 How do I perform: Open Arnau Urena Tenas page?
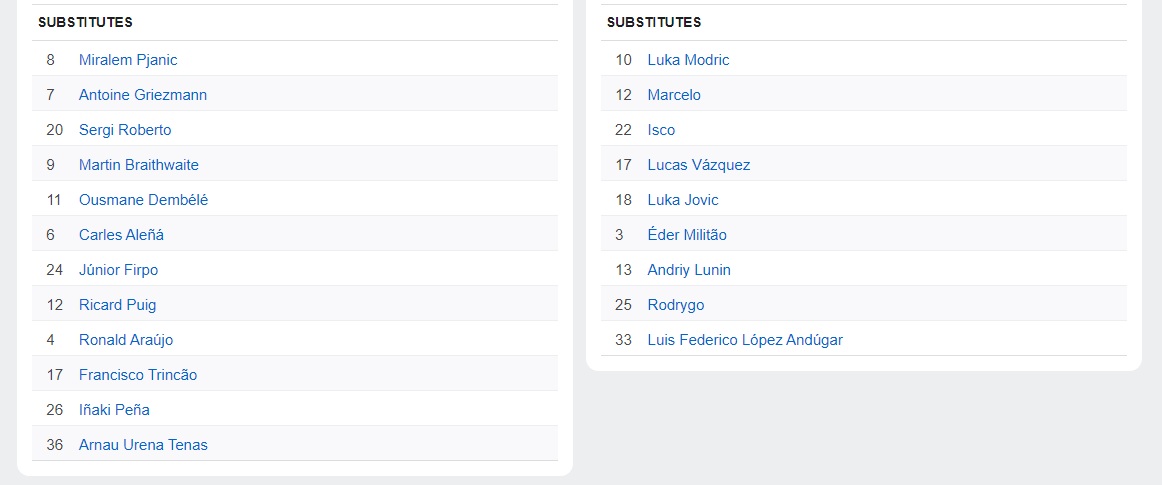pos(143,445)
